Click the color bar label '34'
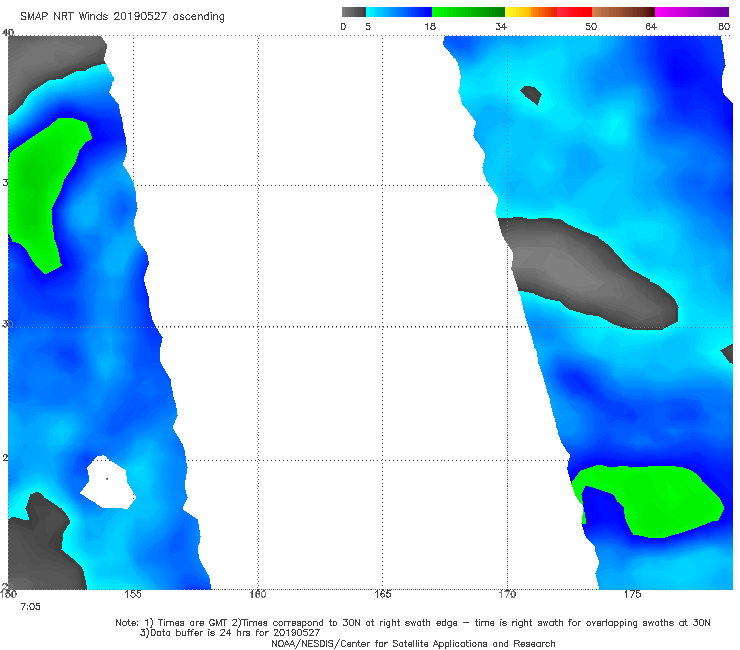Viewport: 740px width, 650px height. click(501, 27)
